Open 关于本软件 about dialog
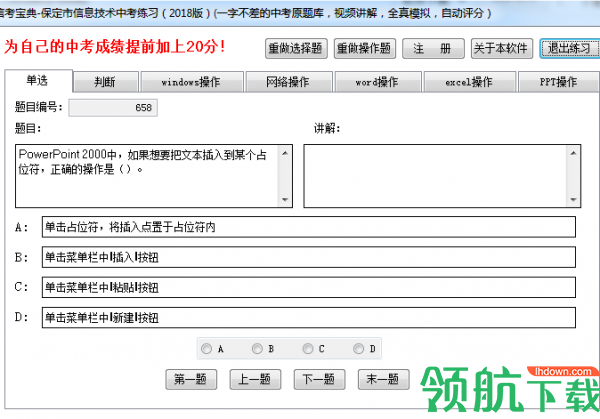This screenshot has width=600, height=419. pyautogui.click(x=502, y=49)
